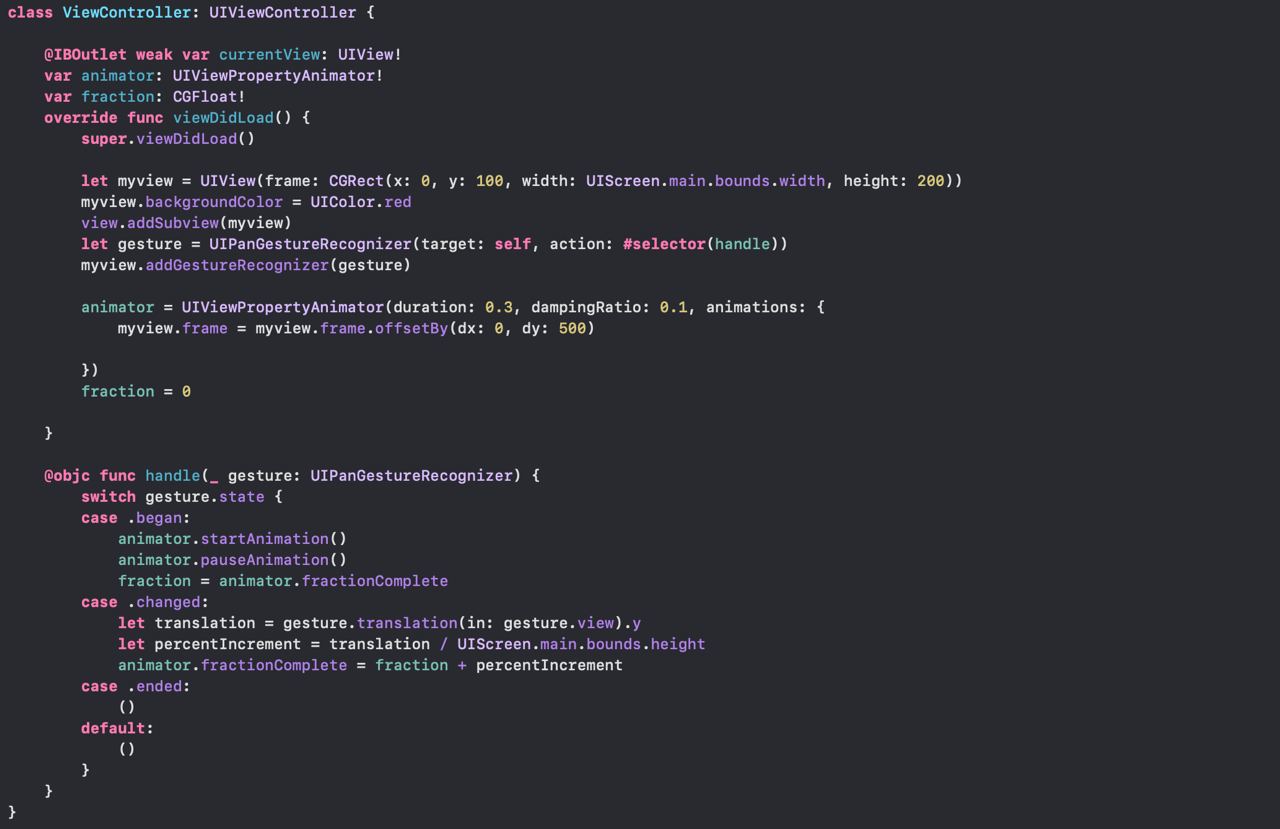
Task: Select the duration value '0.3'
Action: point(499,307)
